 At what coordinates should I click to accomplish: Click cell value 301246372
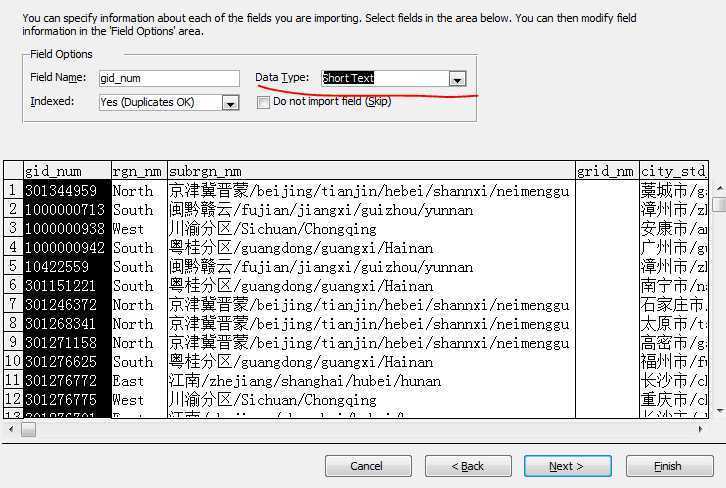[67, 304]
